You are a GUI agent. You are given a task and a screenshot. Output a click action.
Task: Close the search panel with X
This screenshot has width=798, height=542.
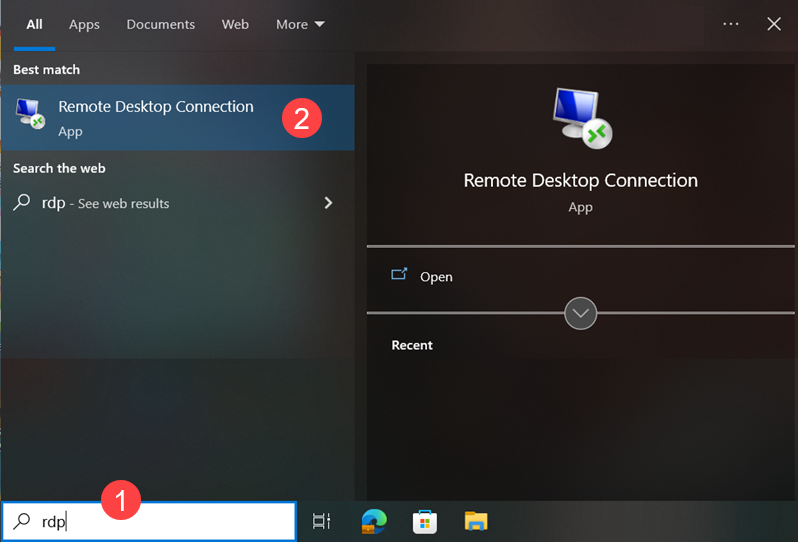(774, 24)
